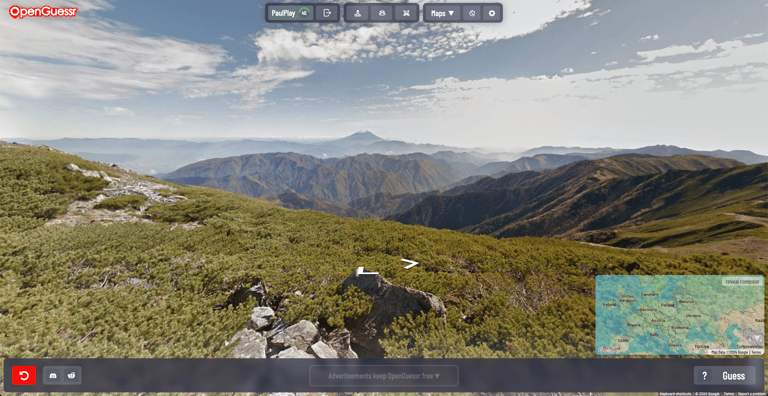Open the settings gear
Image resolution: width=768 pixels, height=396 pixels.
(492, 13)
